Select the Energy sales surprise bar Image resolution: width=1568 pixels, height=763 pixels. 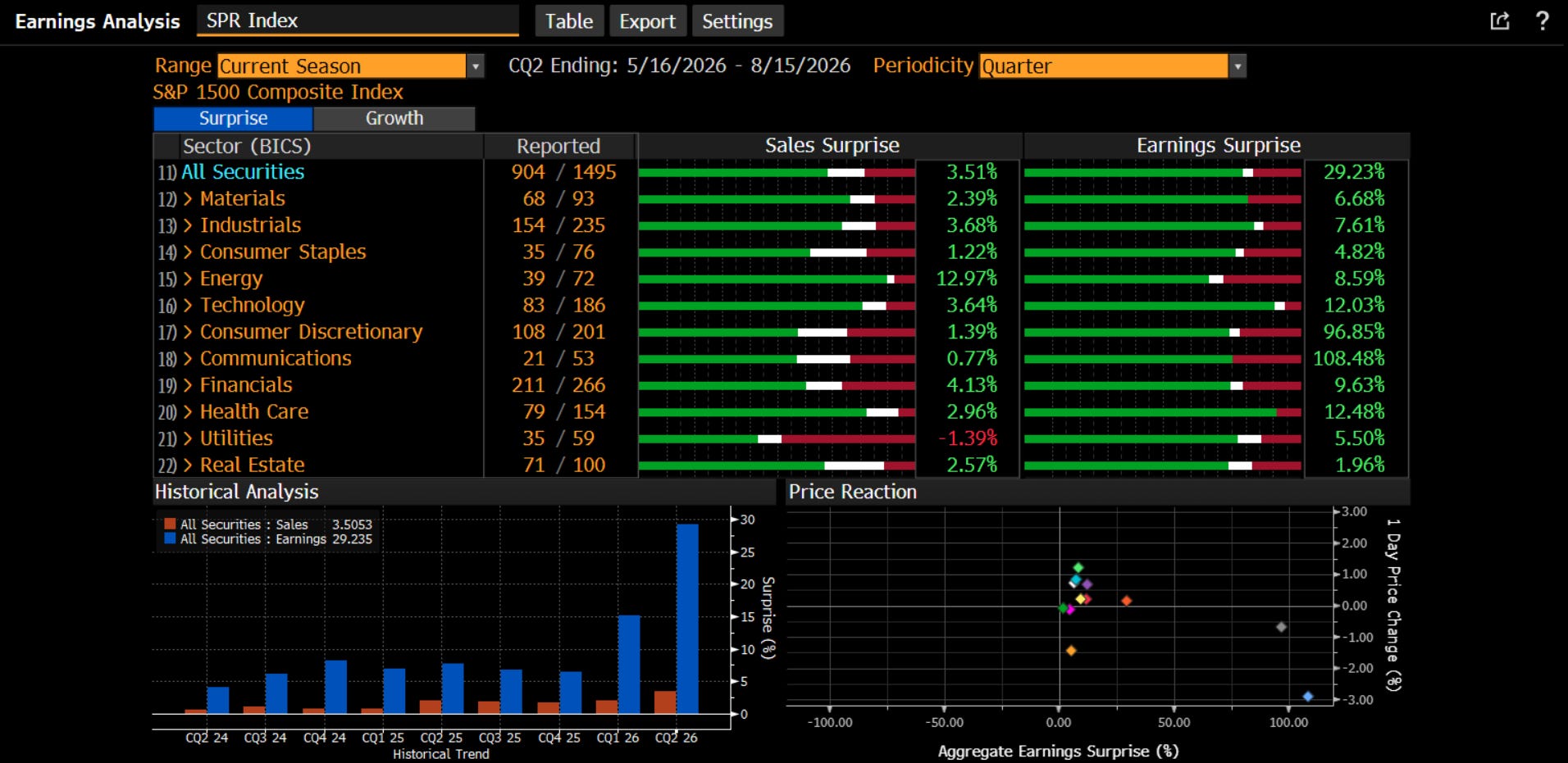pos(777,279)
